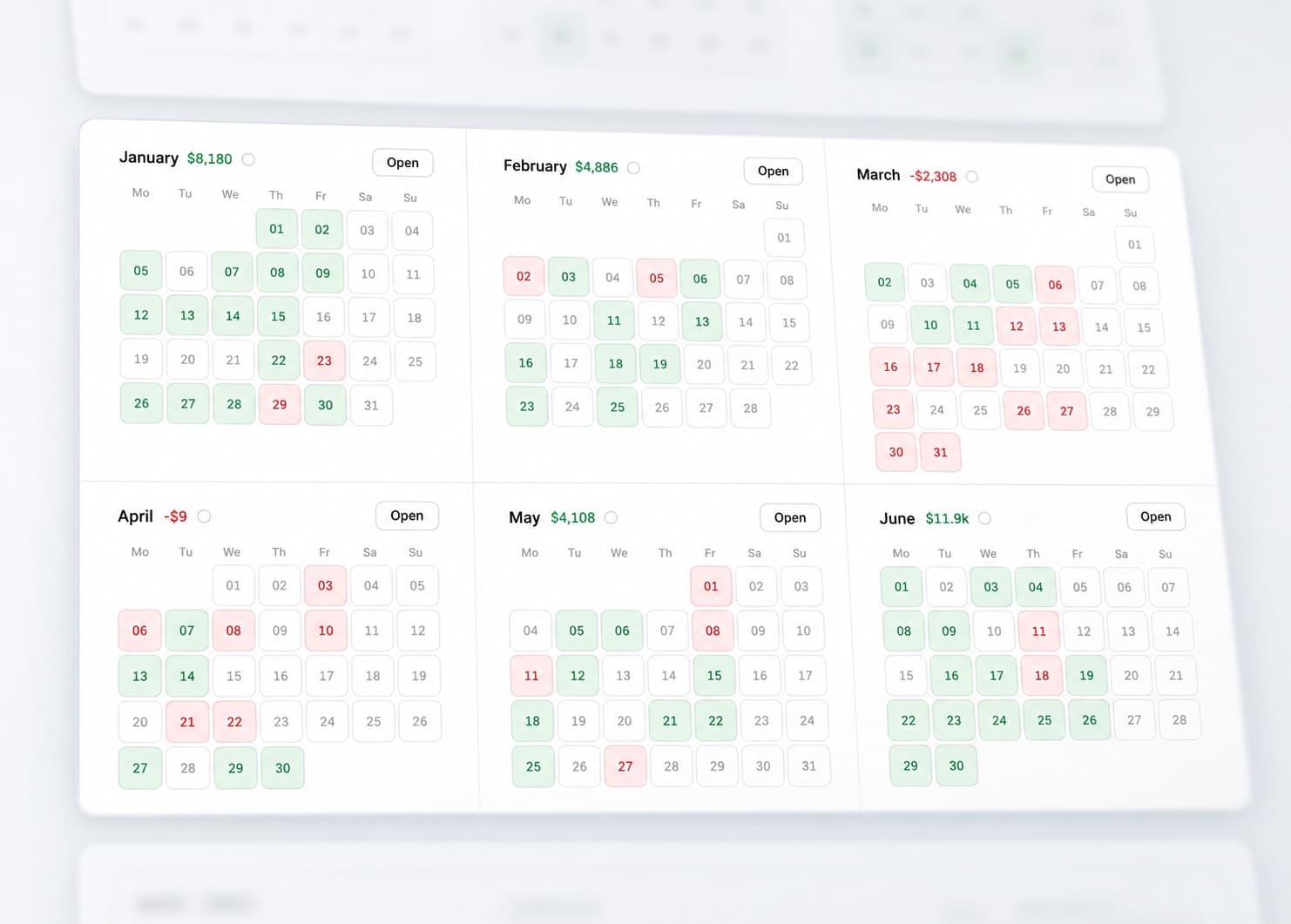Select the radio circle next to March -$2,308
Screen dimensions: 1291x924
pos(972,176)
